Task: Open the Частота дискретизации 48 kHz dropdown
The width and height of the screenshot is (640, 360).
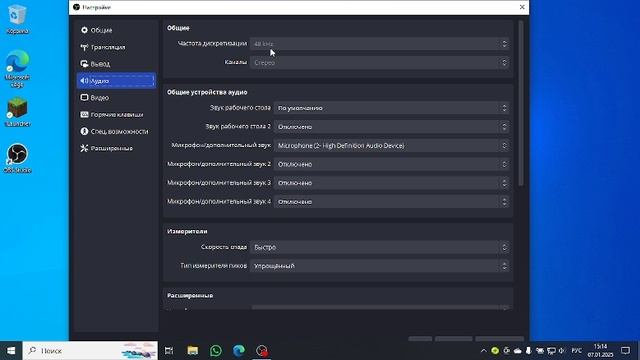Action: (x=380, y=44)
